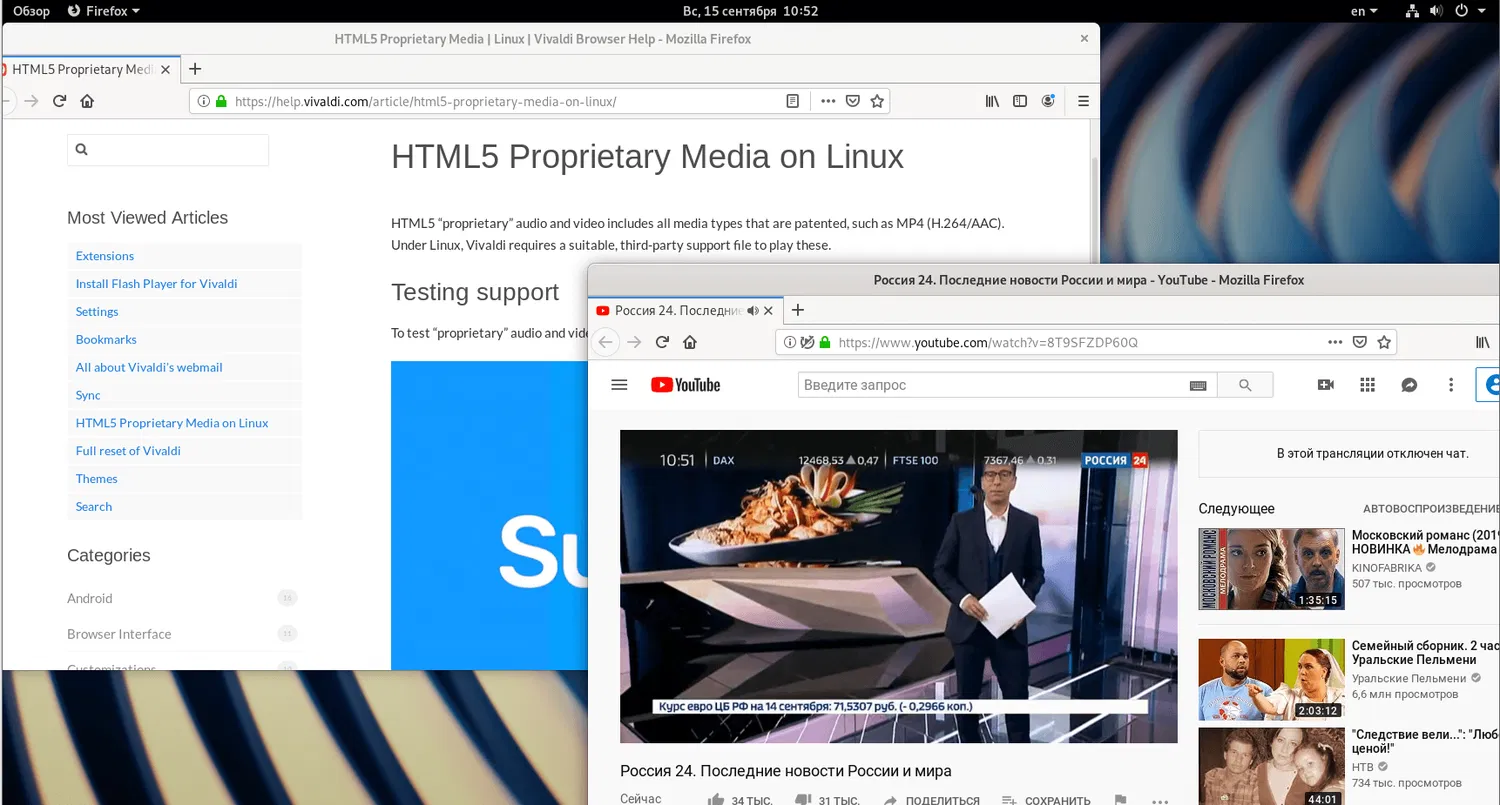Image resolution: width=1500 pixels, height=805 pixels.
Task: Open the Library in the Vivaldi help window
Action: pyautogui.click(x=992, y=101)
